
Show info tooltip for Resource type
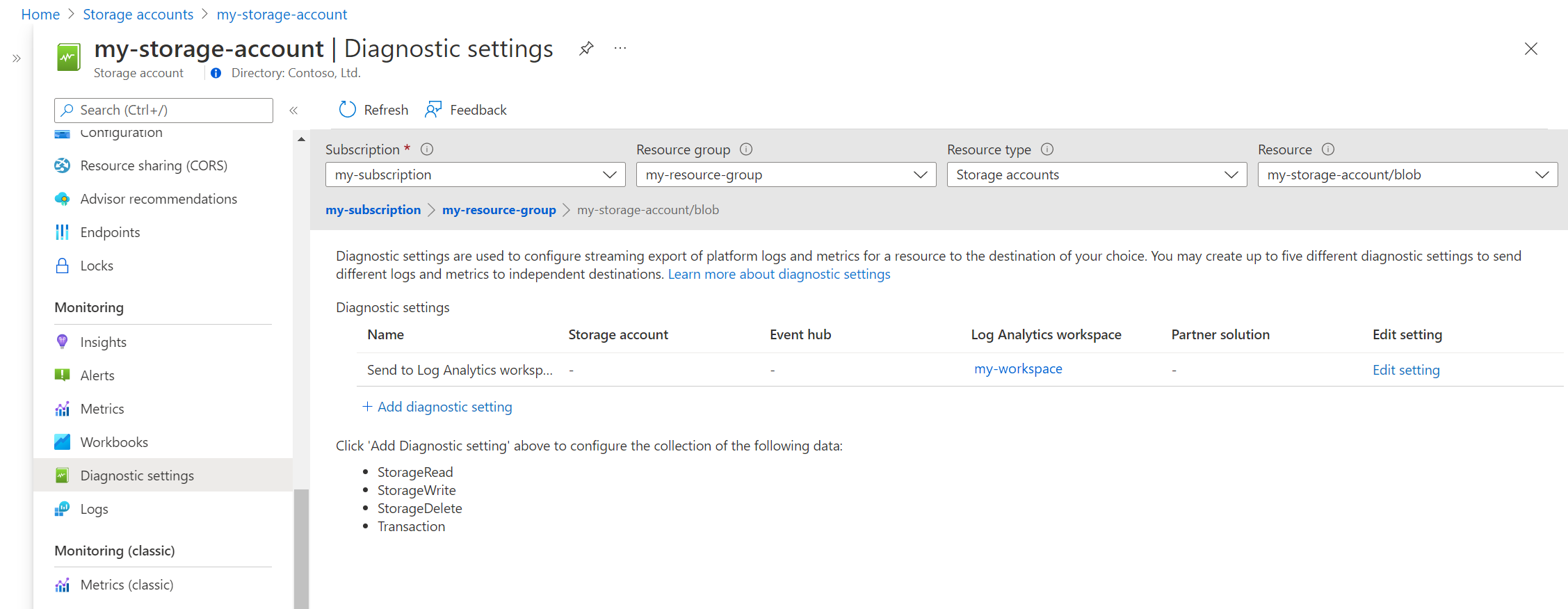click(1047, 149)
